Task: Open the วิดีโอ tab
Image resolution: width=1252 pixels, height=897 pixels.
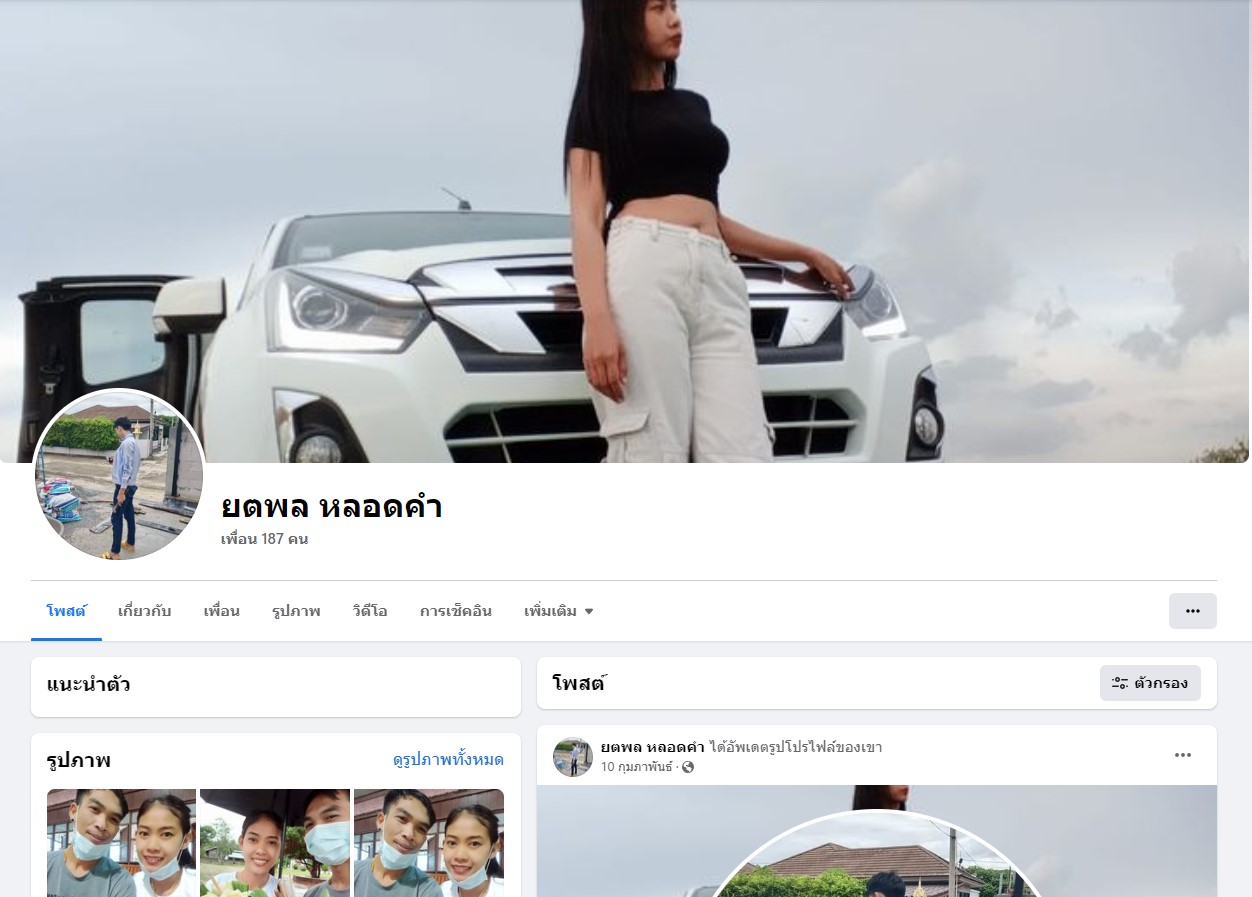Action: (369, 611)
